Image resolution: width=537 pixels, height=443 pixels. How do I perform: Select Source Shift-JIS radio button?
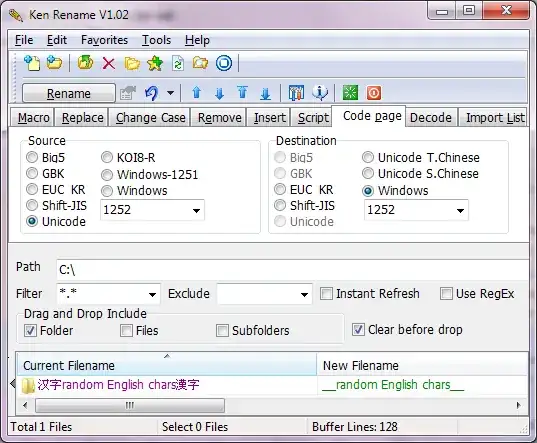[32, 205]
